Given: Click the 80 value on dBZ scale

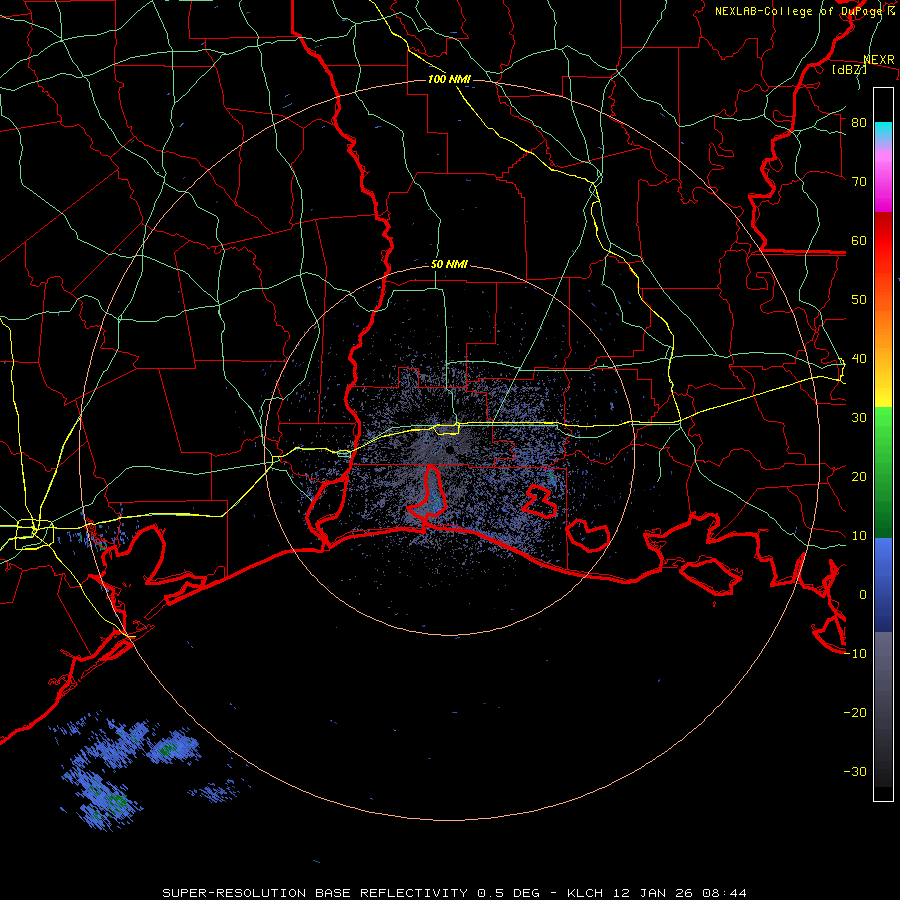Looking at the screenshot, I should tap(859, 122).
